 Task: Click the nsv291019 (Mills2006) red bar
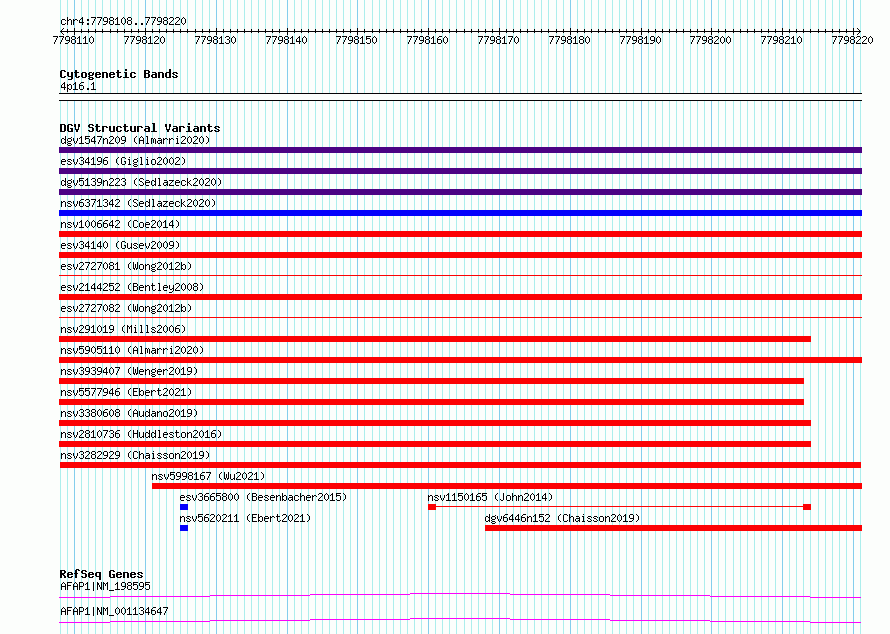pyautogui.click(x=435, y=339)
